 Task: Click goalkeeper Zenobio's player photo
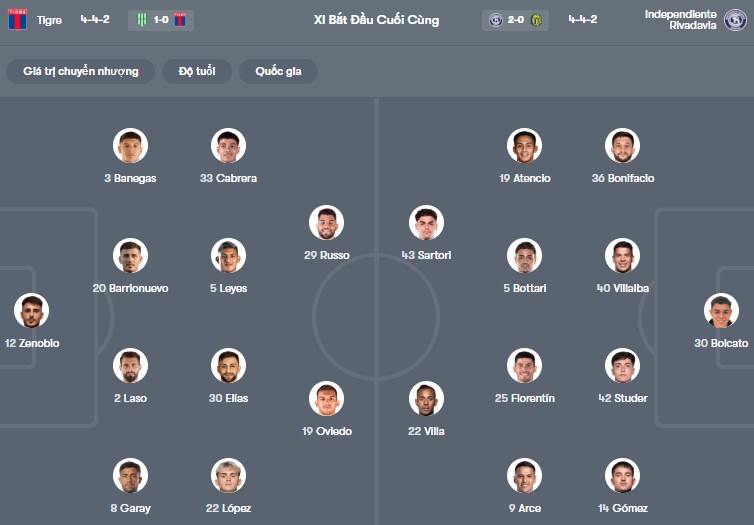(31, 310)
